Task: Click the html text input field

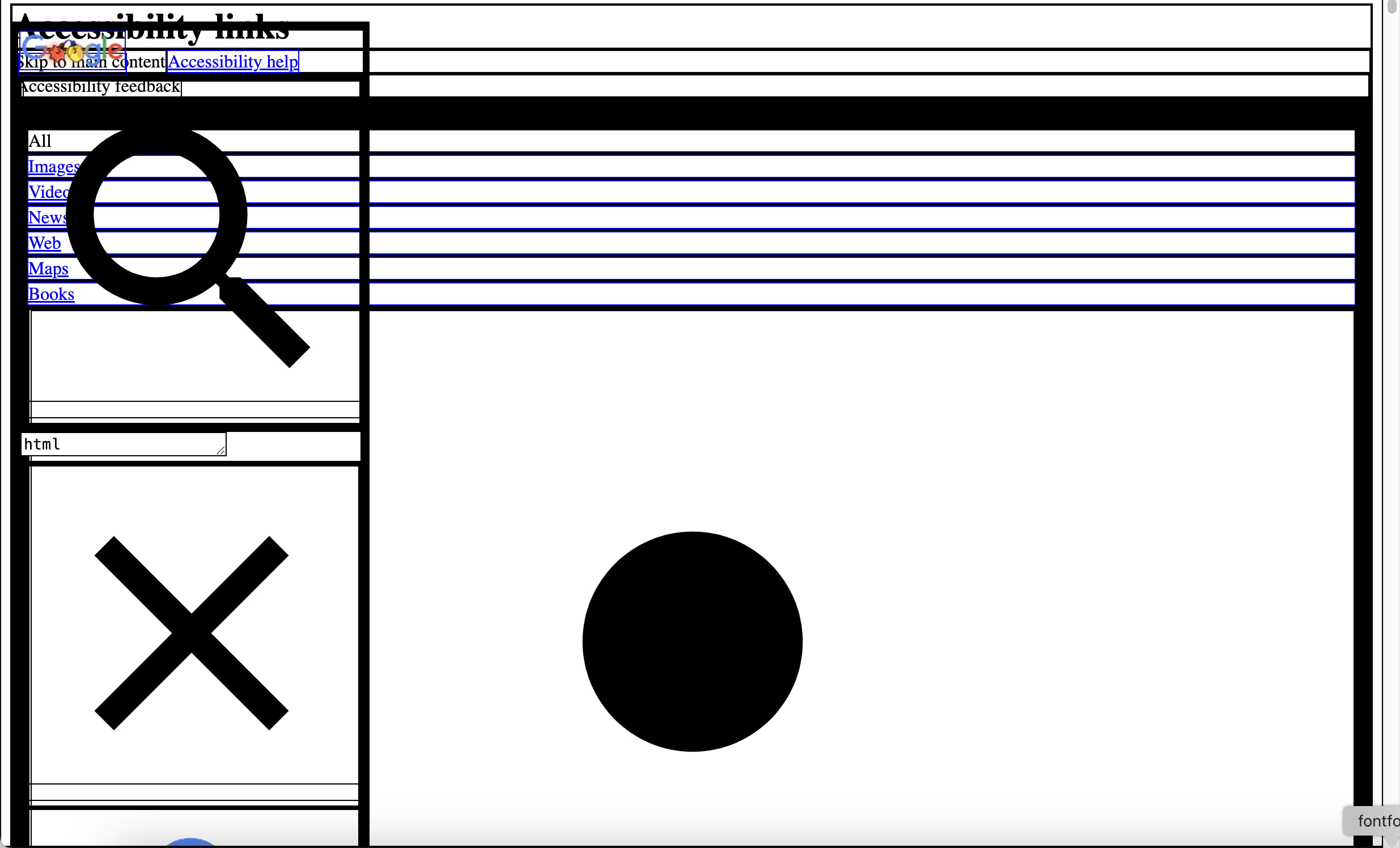Action: pos(124,444)
